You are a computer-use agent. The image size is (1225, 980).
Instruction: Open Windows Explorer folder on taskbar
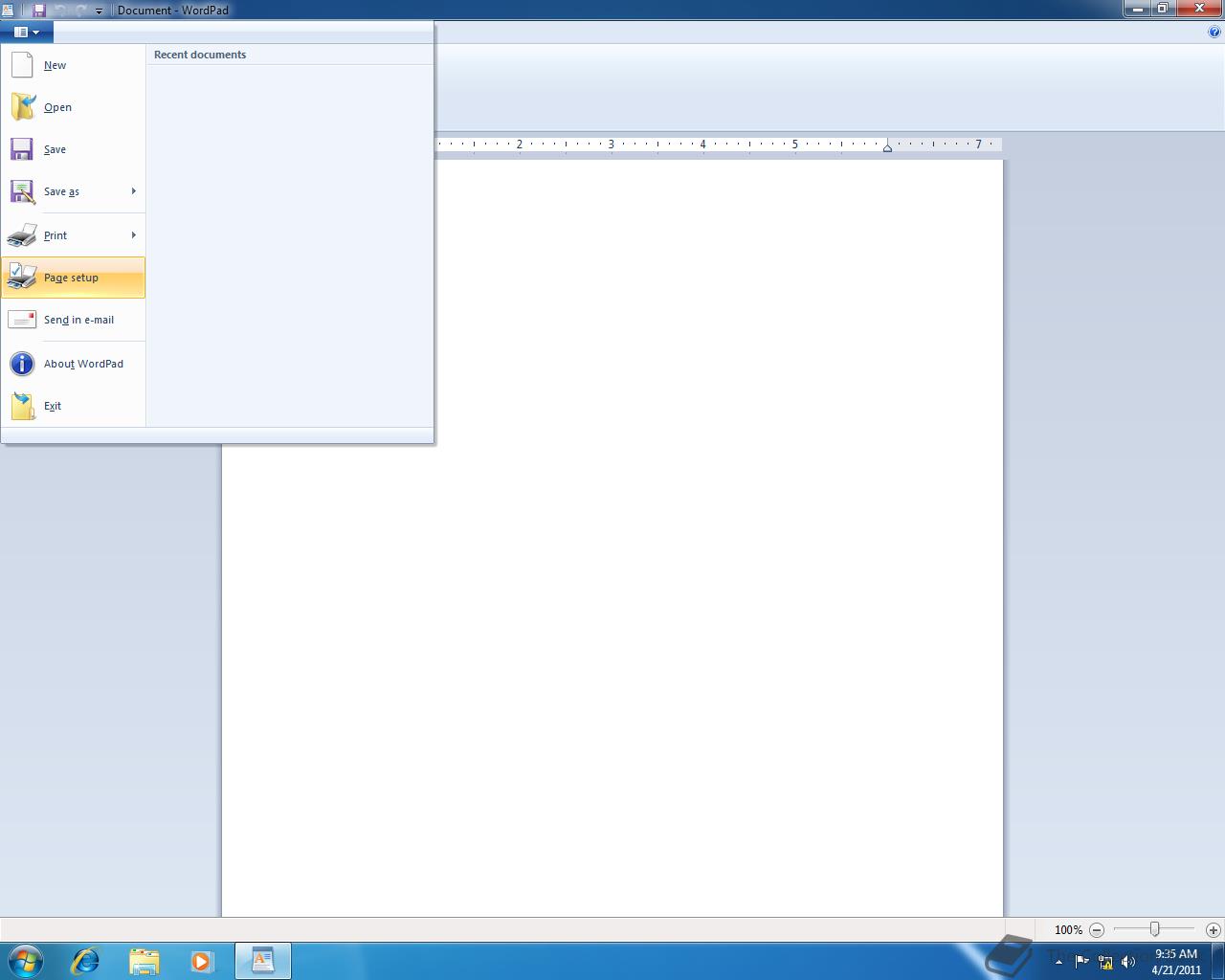(x=144, y=961)
